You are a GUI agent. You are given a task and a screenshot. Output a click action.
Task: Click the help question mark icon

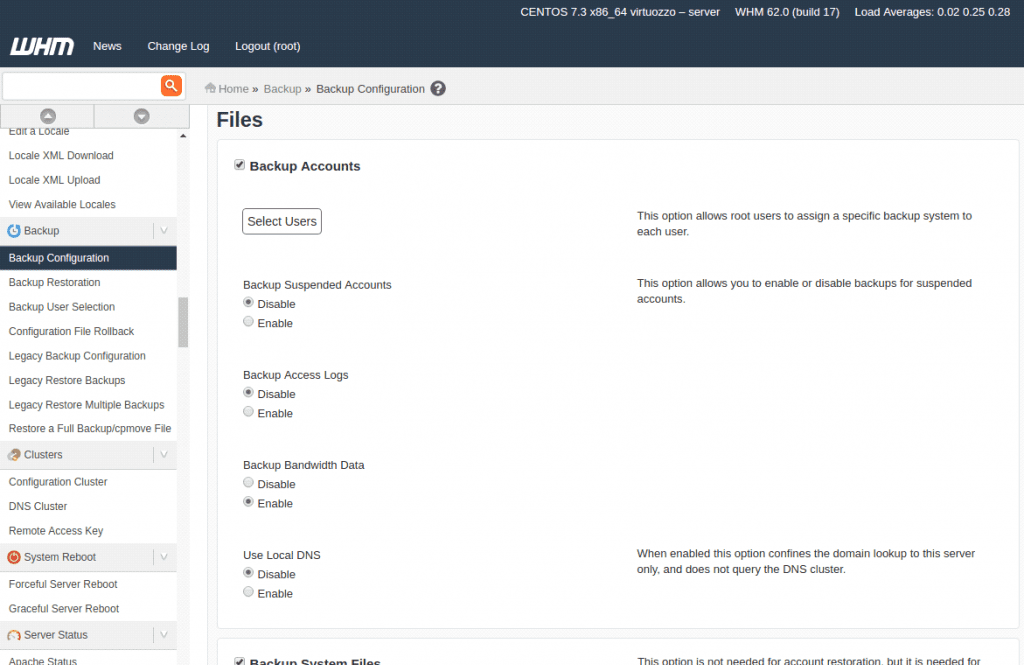pyautogui.click(x=438, y=89)
